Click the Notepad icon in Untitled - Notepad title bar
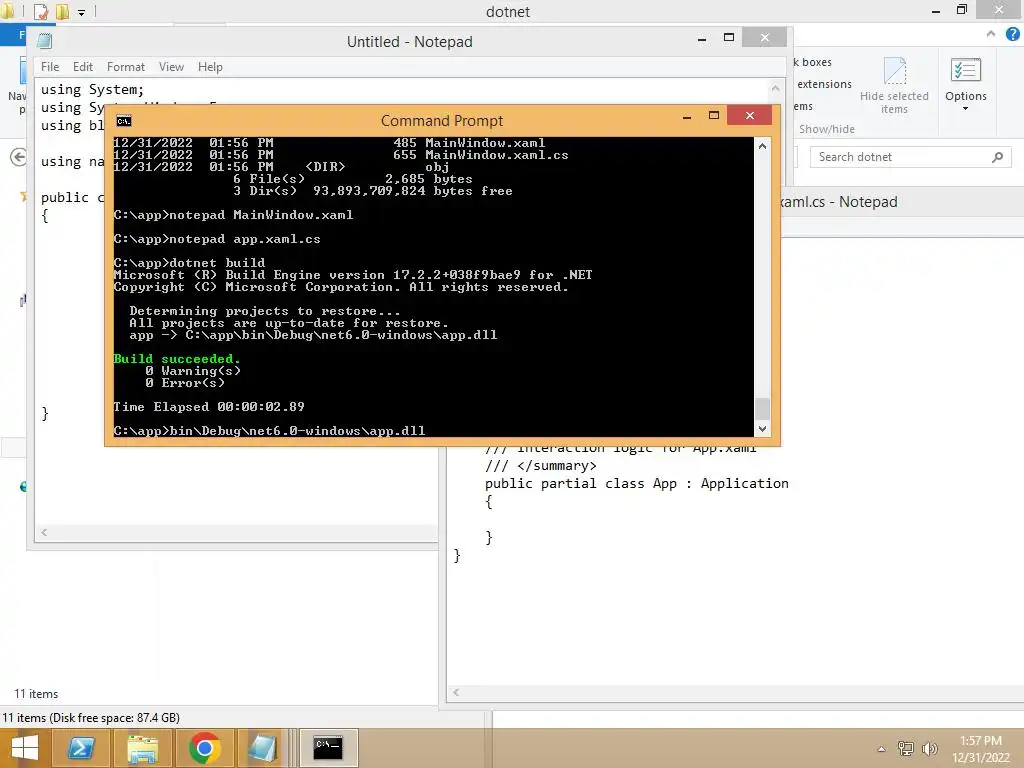The image size is (1024, 768). coord(44,41)
